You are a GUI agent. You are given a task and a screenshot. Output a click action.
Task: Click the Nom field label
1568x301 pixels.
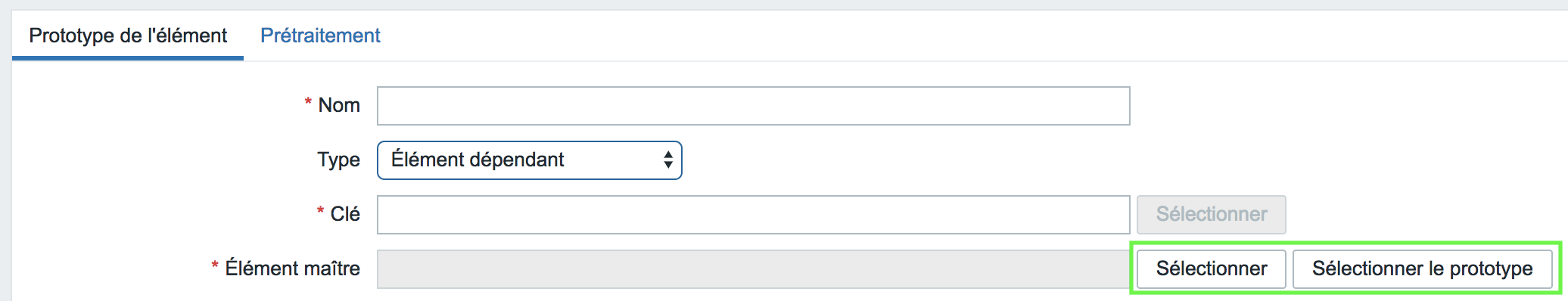pos(339,105)
